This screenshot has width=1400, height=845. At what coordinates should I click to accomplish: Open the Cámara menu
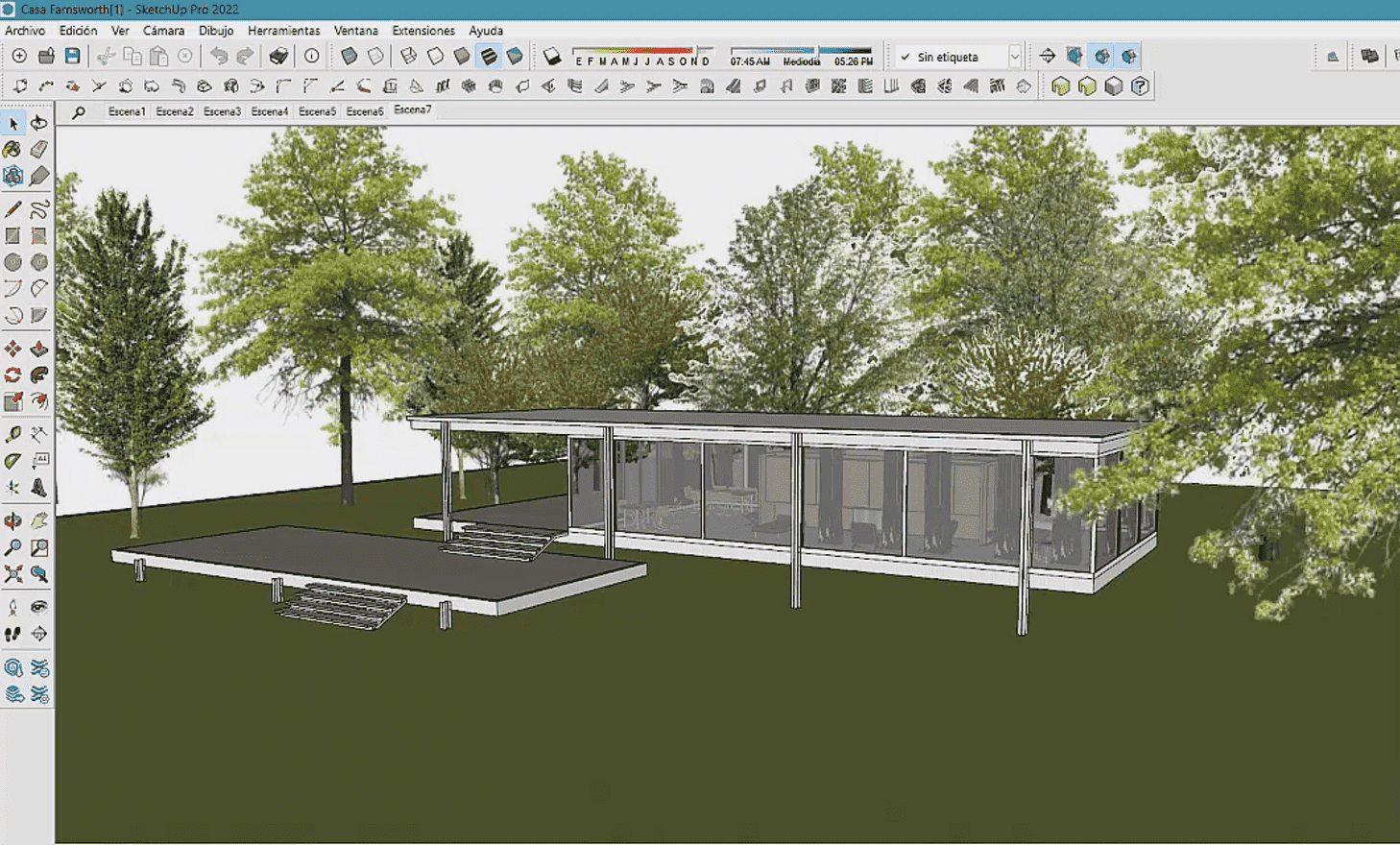(x=163, y=31)
